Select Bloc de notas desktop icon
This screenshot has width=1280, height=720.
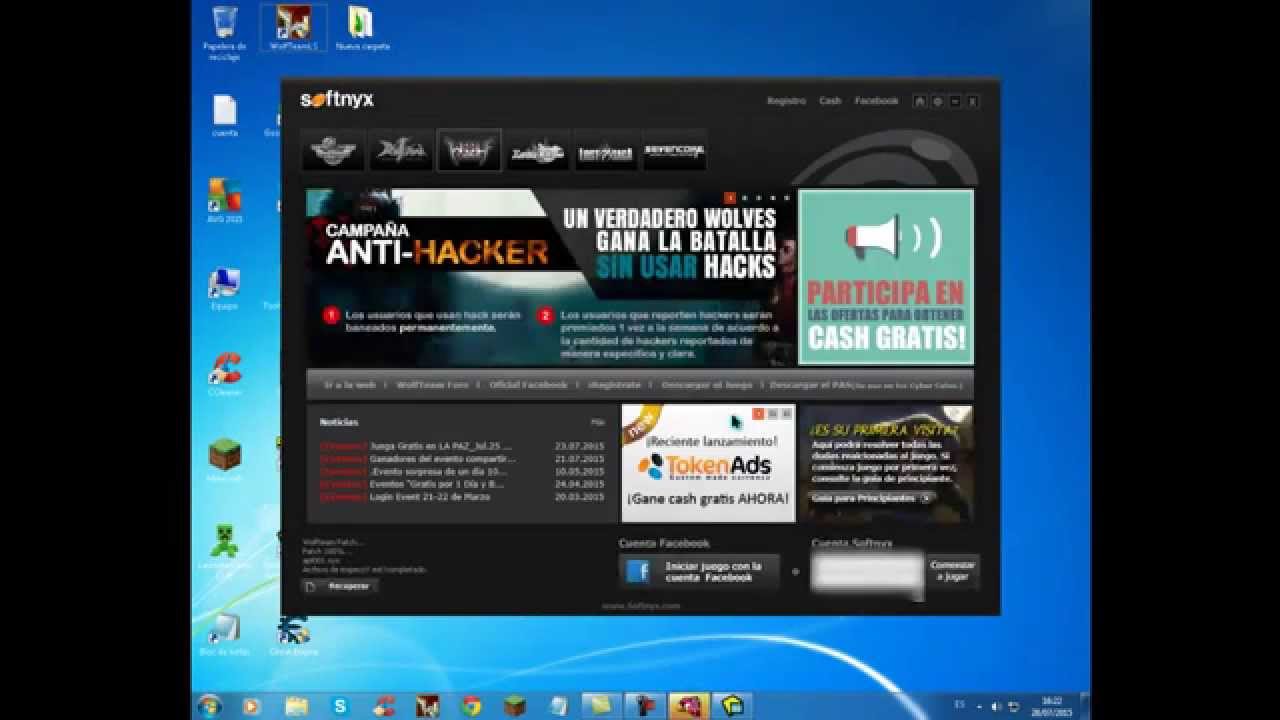click(224, 634)
